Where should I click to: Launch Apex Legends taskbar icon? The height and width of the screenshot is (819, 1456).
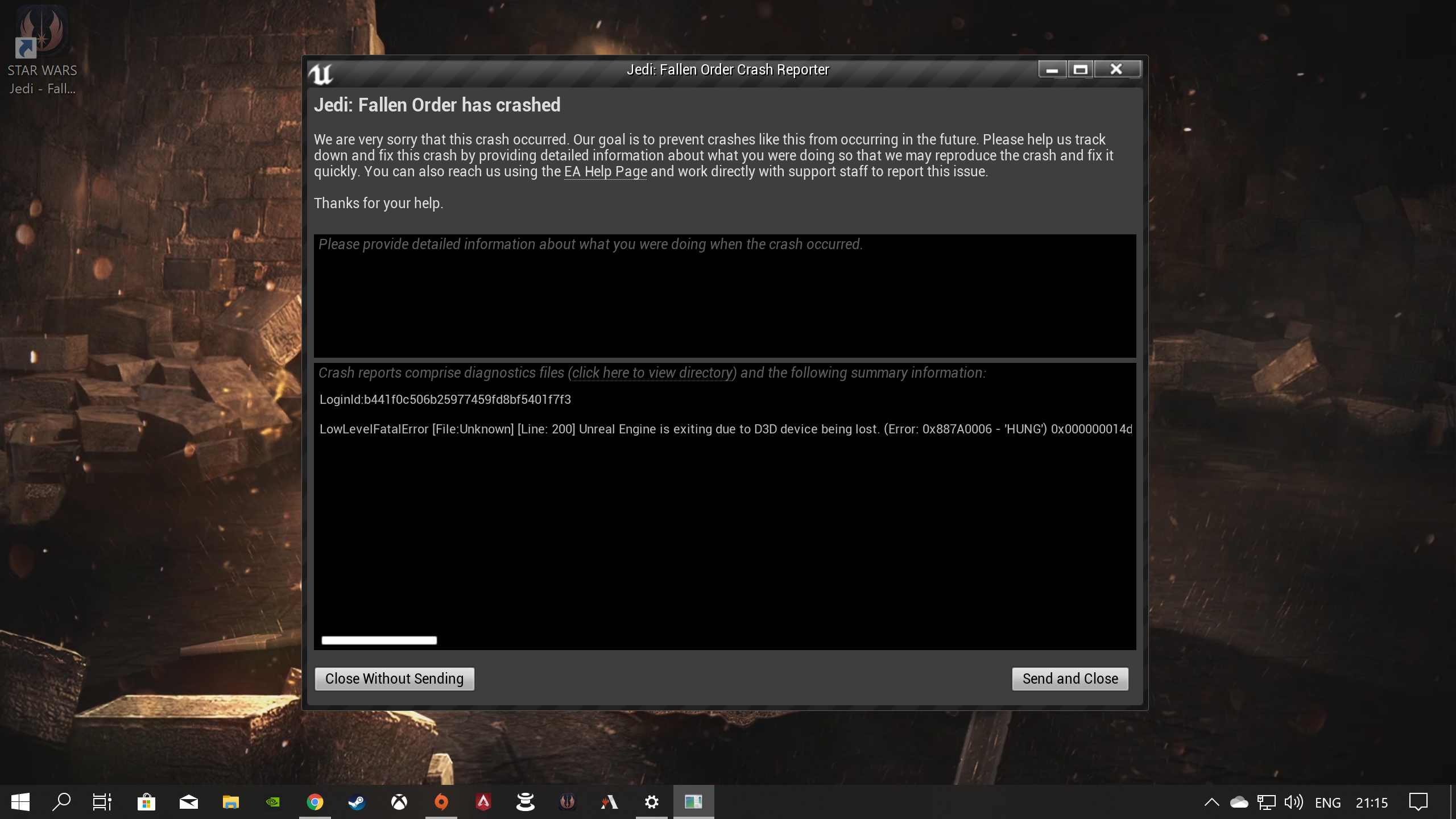tap(483, 802)
